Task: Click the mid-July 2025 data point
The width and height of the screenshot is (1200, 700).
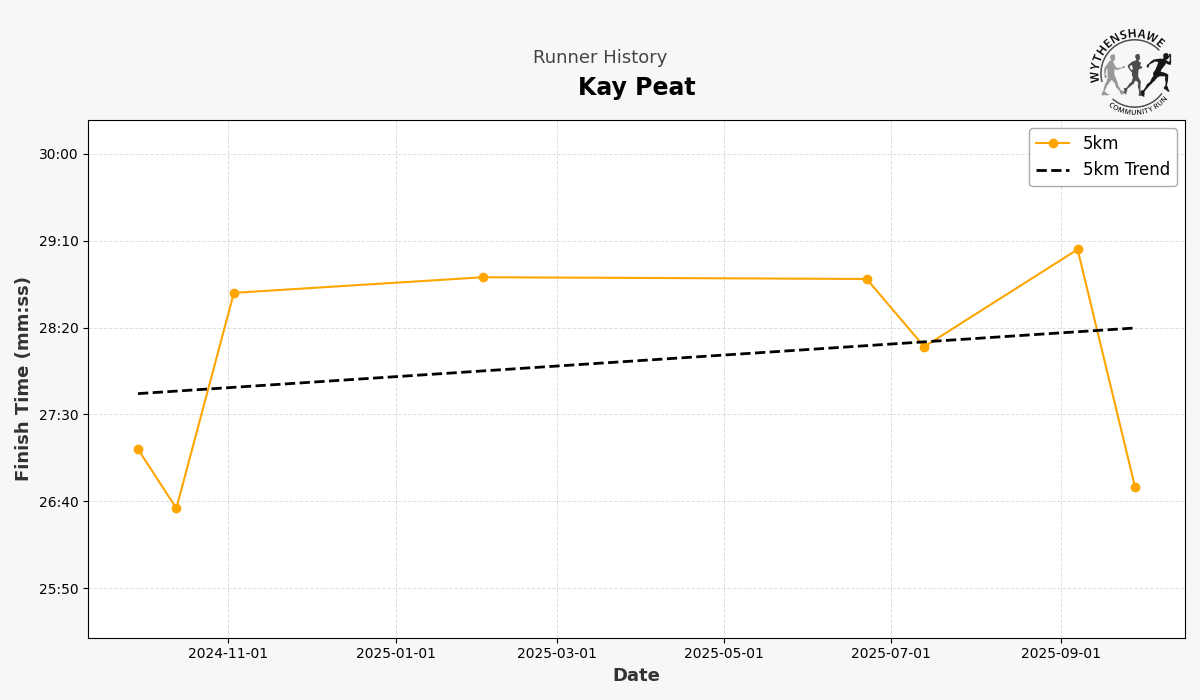Action: click(x=924, y=348)
